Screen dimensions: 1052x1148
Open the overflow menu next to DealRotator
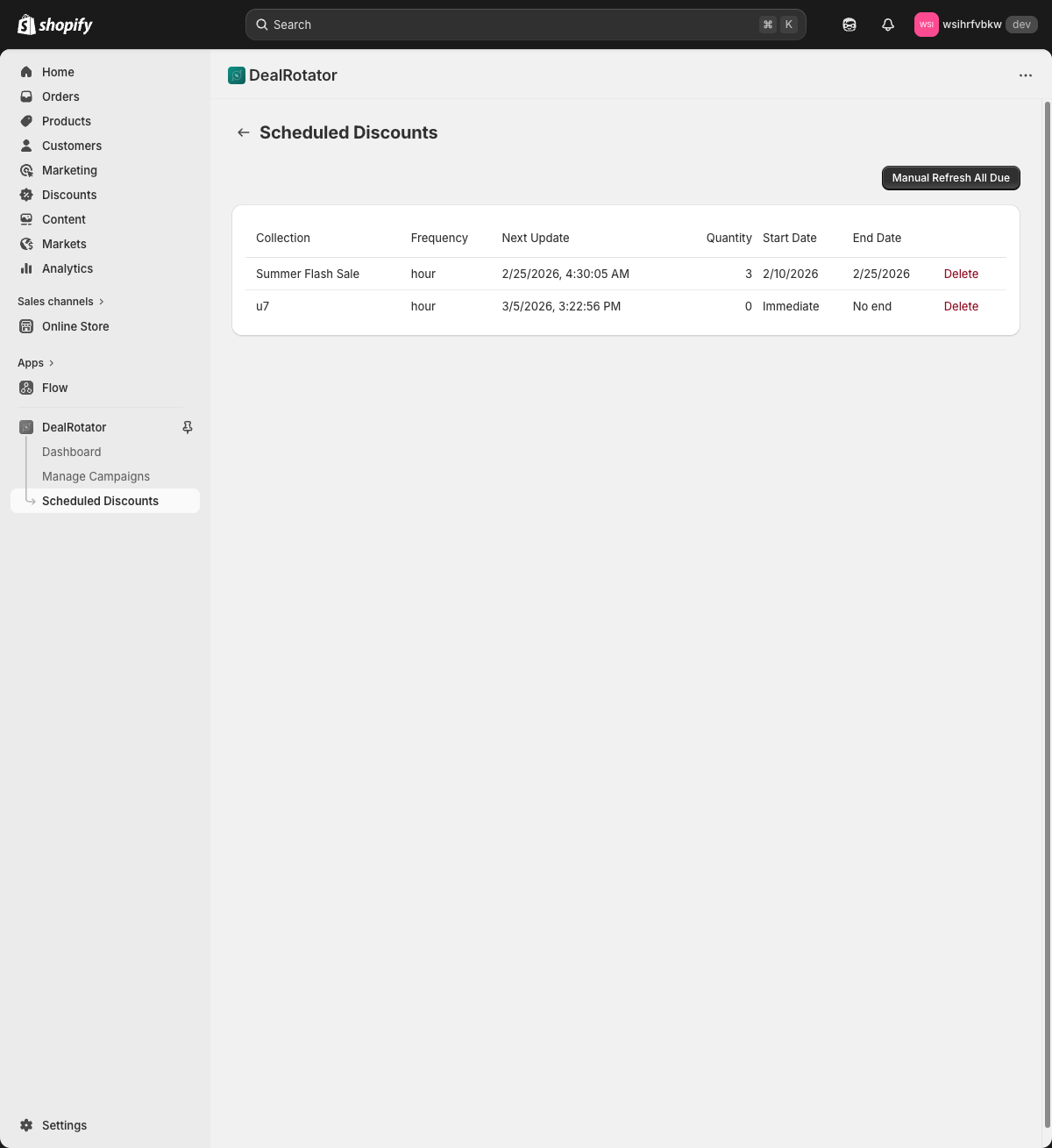pos(1025,75)
